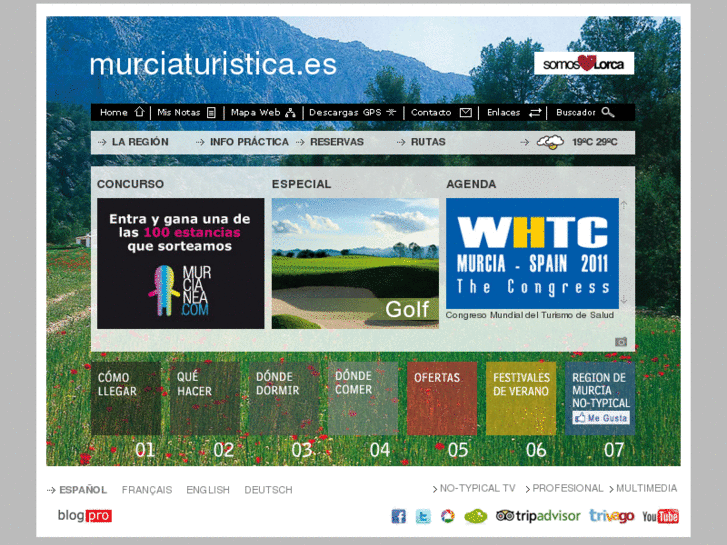Image resolution: width=727 pixels, height=545 pixels.
Task: Open the Facebook icon in footer
Action: pos(398,516)
